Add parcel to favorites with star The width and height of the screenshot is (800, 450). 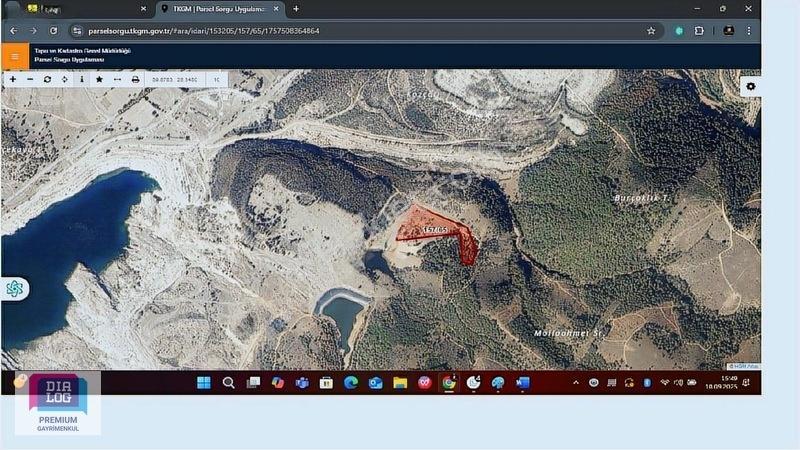click(99, 80)
